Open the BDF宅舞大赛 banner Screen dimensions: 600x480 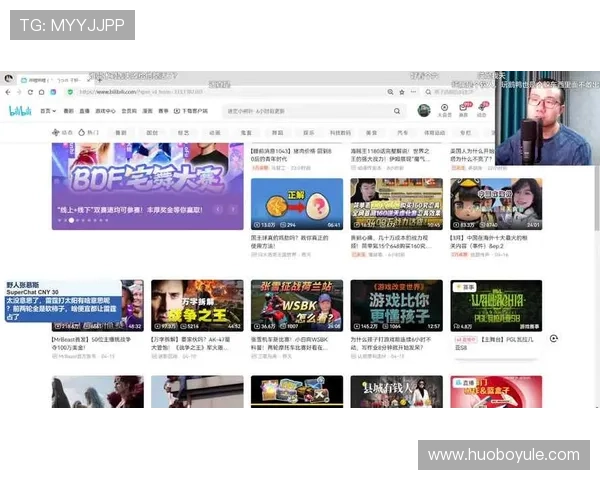(147, 186)
